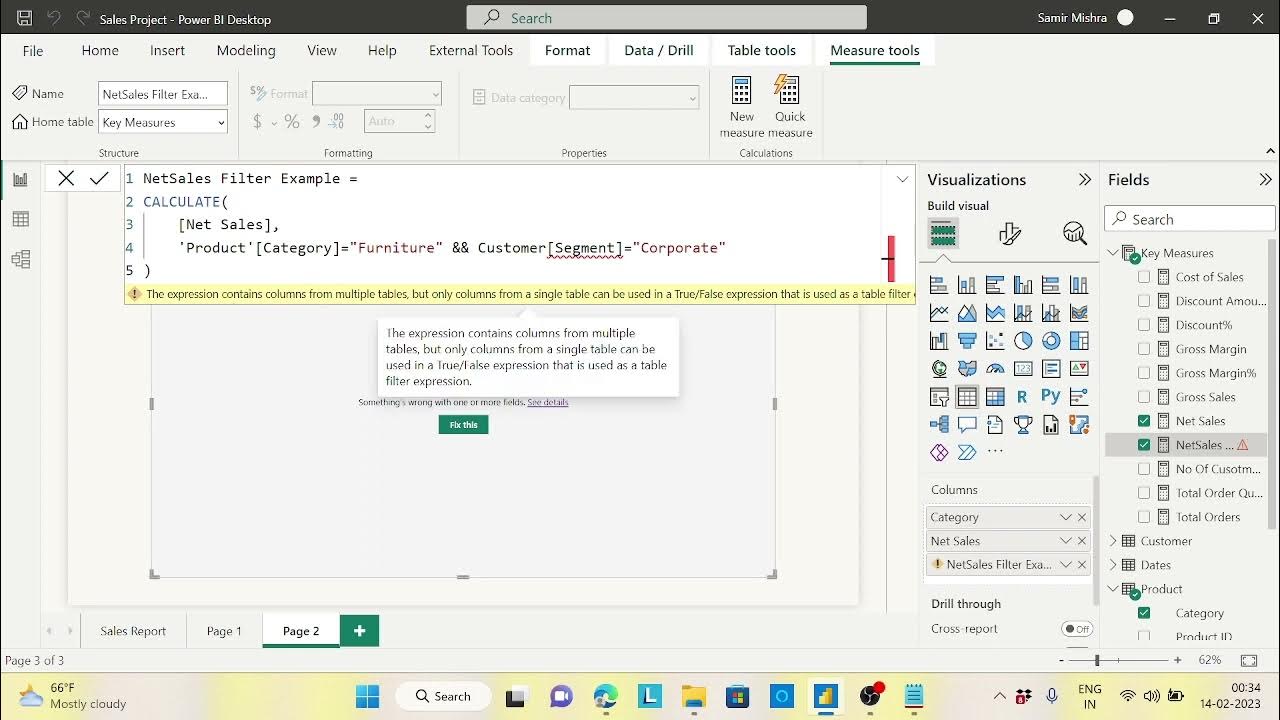
Task: Select the R script visual
Action: tap(1022, 397)
